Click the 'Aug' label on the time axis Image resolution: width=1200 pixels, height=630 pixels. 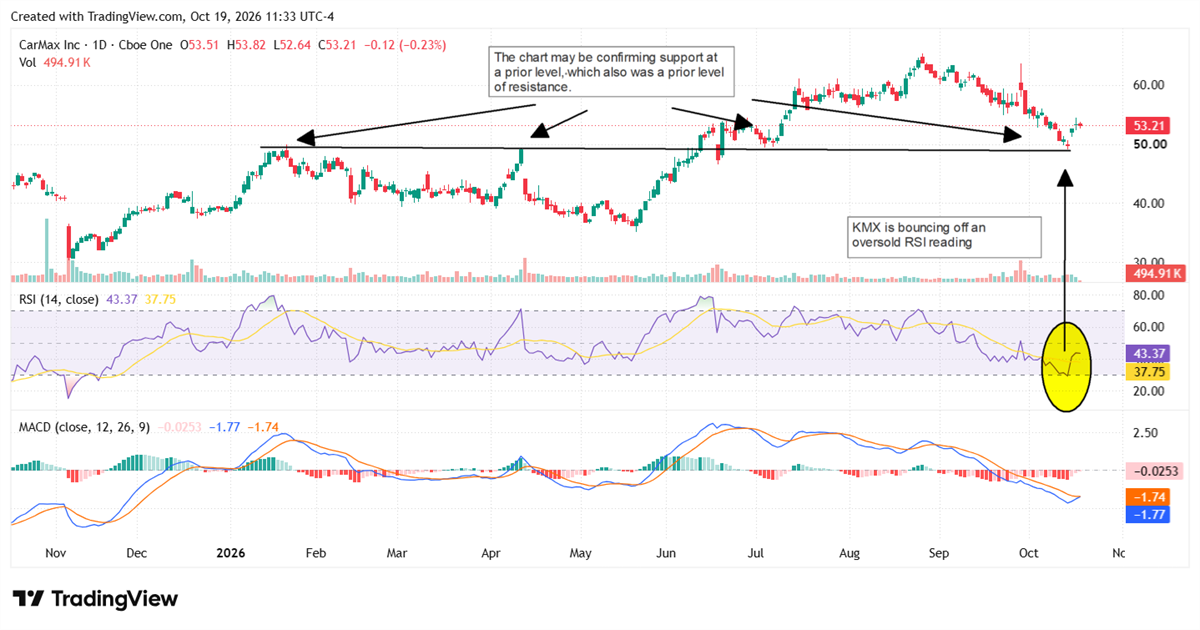pos(849,552)
